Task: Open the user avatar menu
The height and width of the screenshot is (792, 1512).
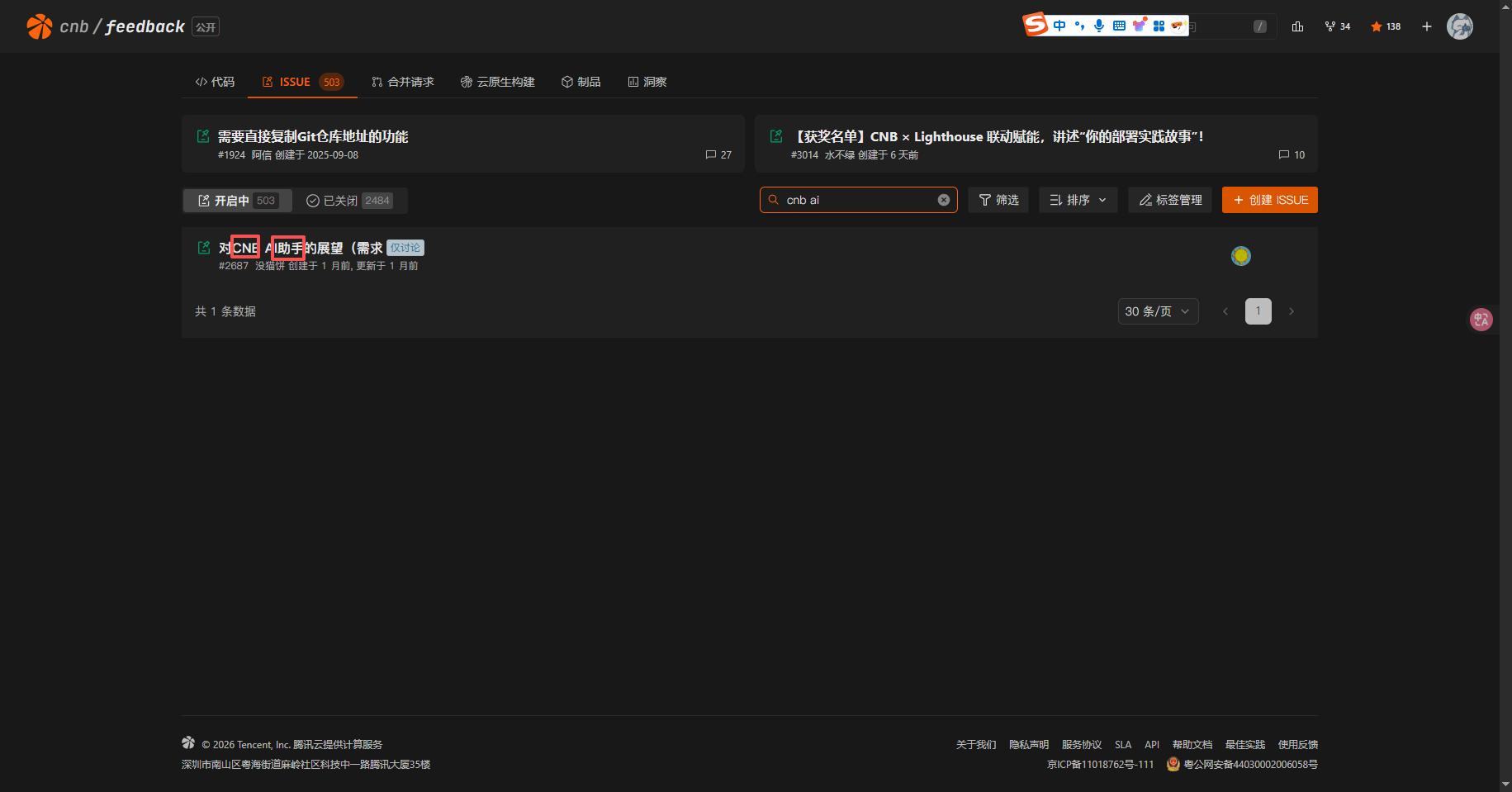Action: coord(1459,26)
